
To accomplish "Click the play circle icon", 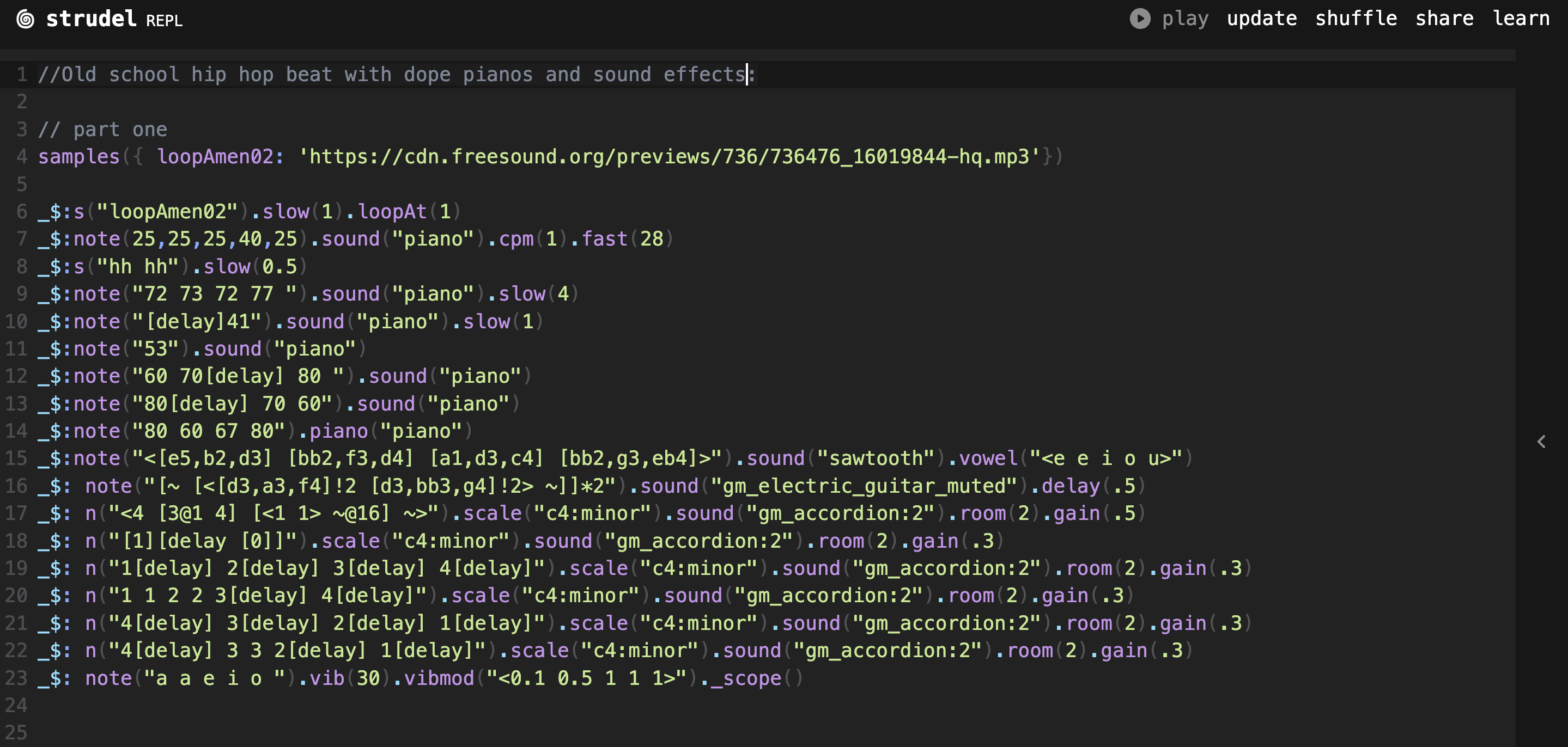I will tap(1140, 19).
